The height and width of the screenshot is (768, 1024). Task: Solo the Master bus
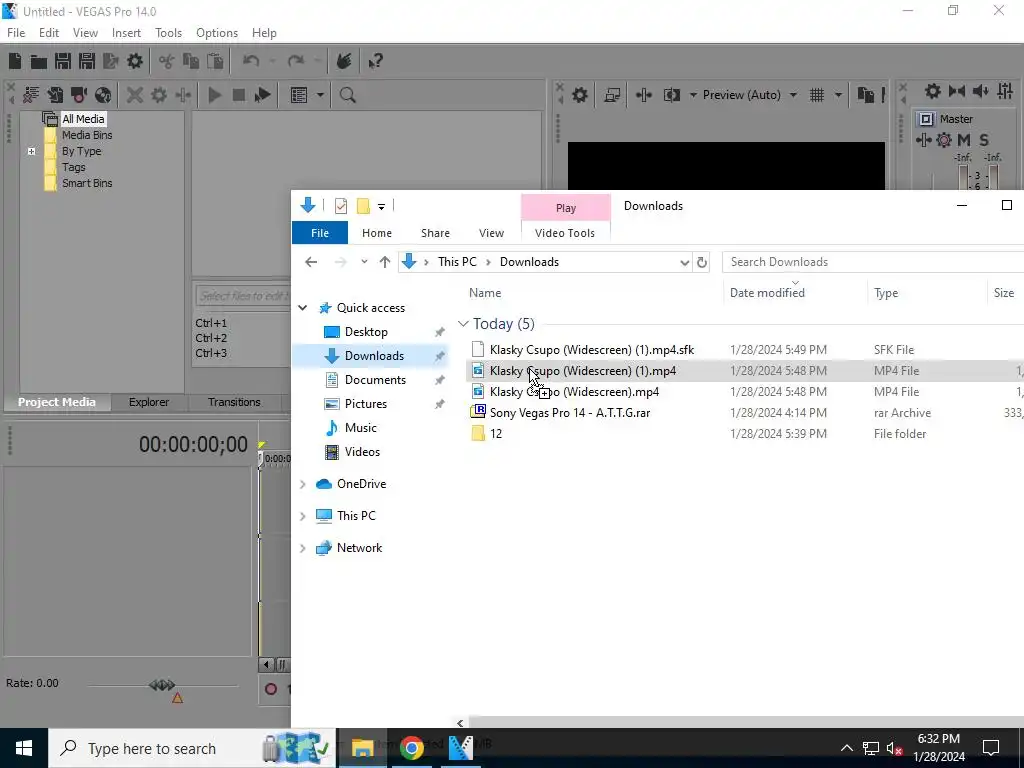pos(984,140)
